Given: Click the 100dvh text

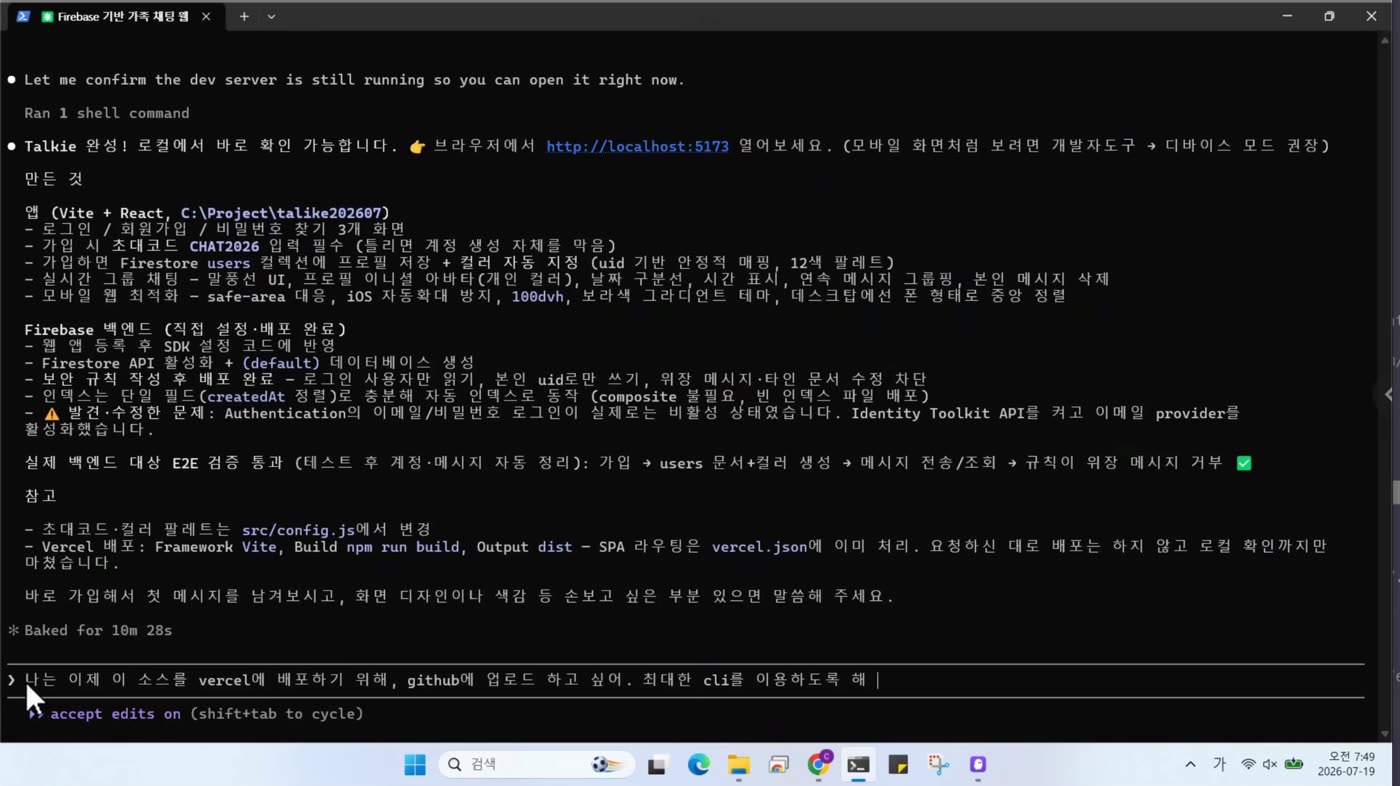Looking at the screenshot, I should point(540,296).
